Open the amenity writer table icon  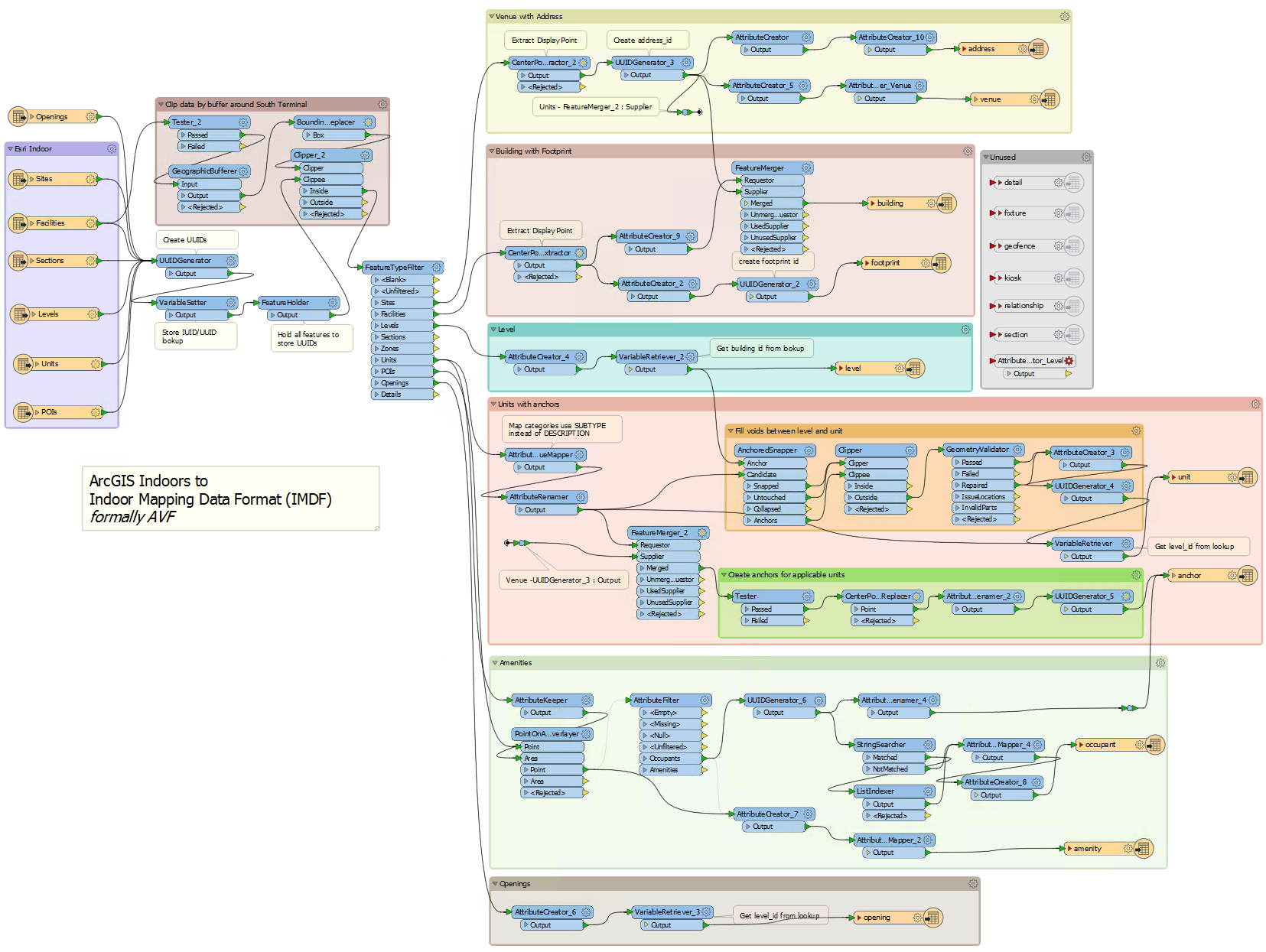pyautogui.click(x=1144, y=849)
